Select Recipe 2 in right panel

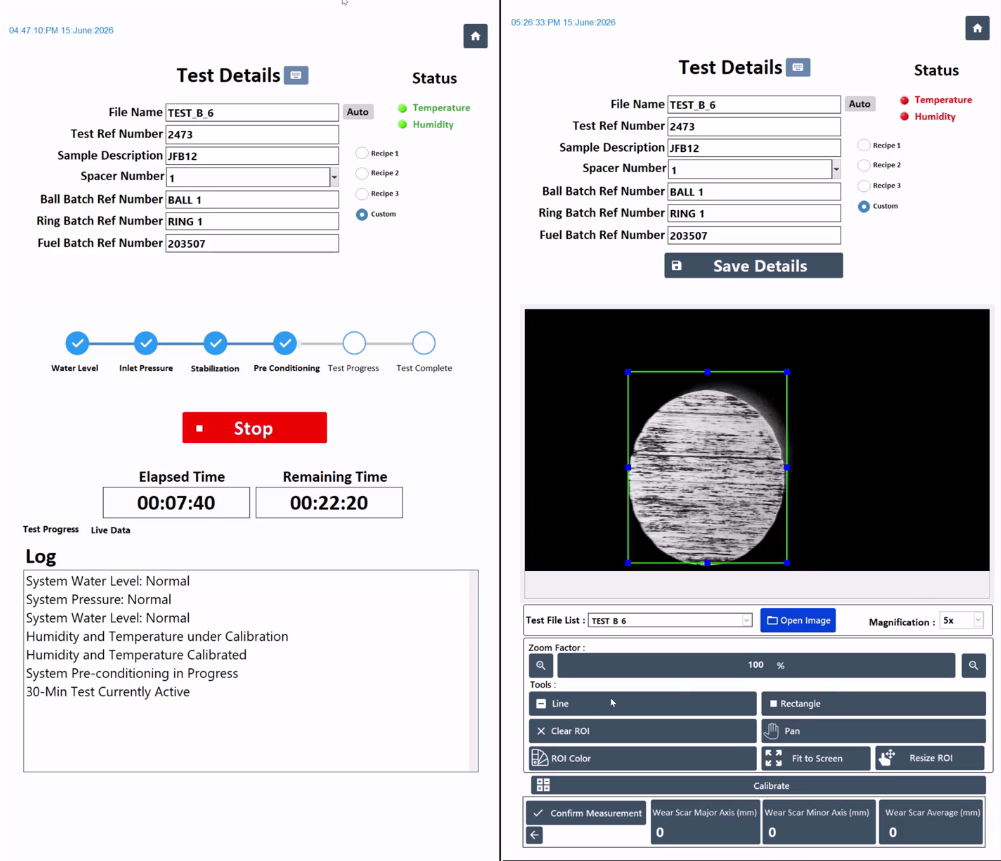[x=864, y=165]
